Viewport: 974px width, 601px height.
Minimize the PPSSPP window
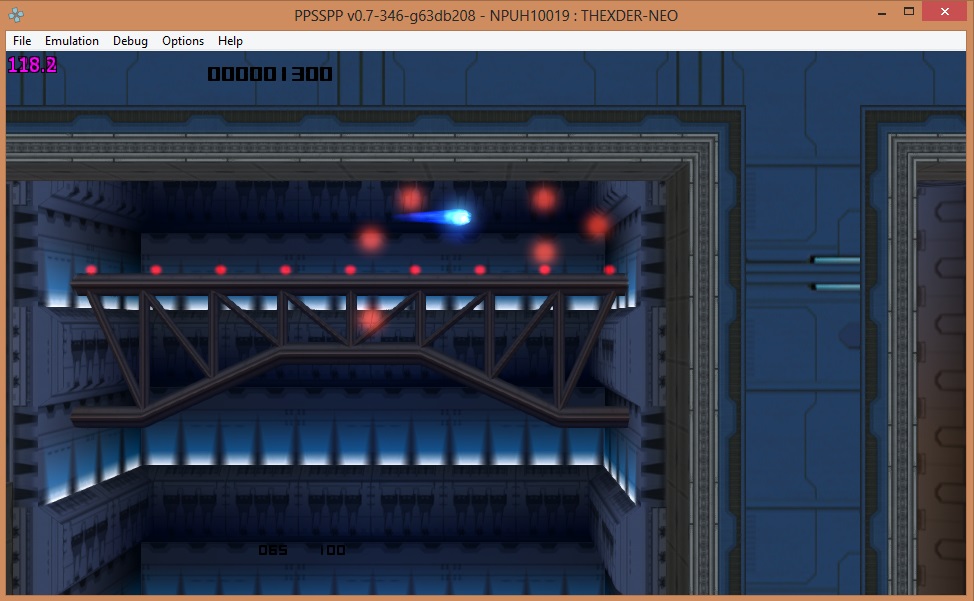pos(882,12)
